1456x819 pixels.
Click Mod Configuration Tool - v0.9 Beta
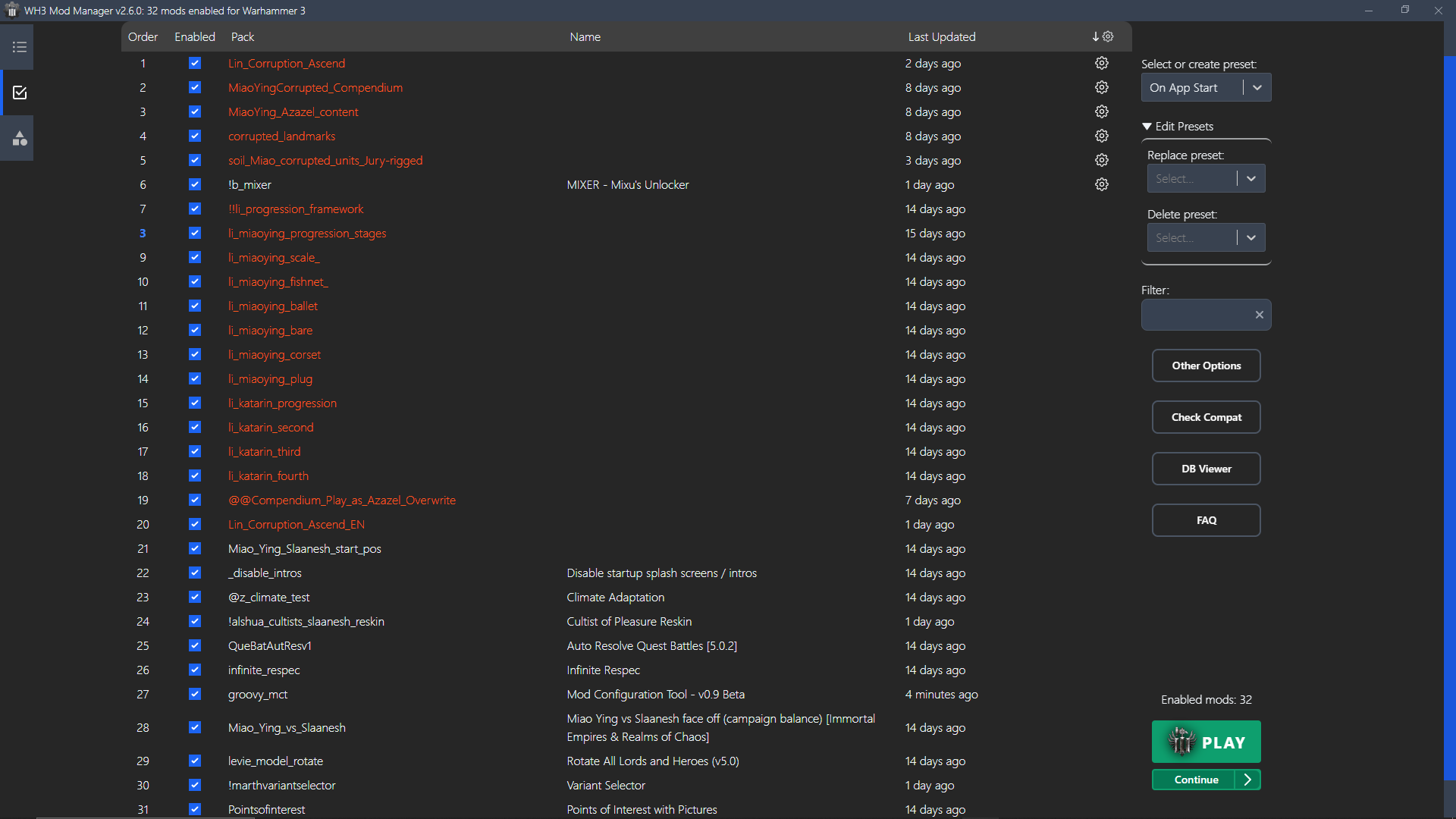pyautogui.click(x=655, y=694)
